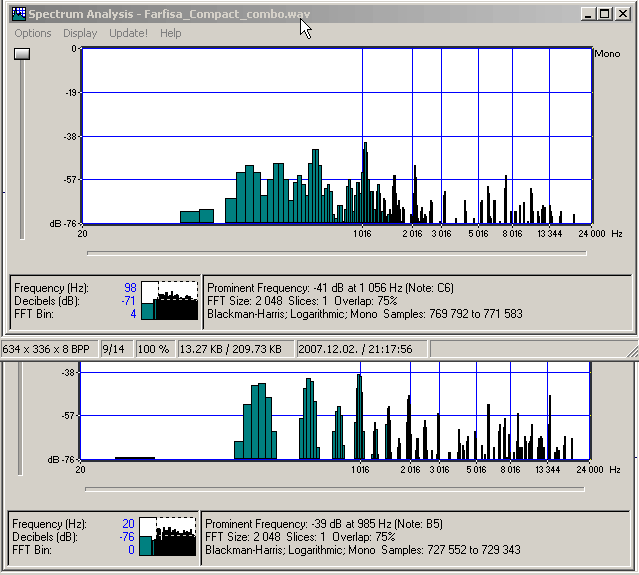
Task: Click the 24 000 axis label of upper graph
Action: click(x=592, y=234)
